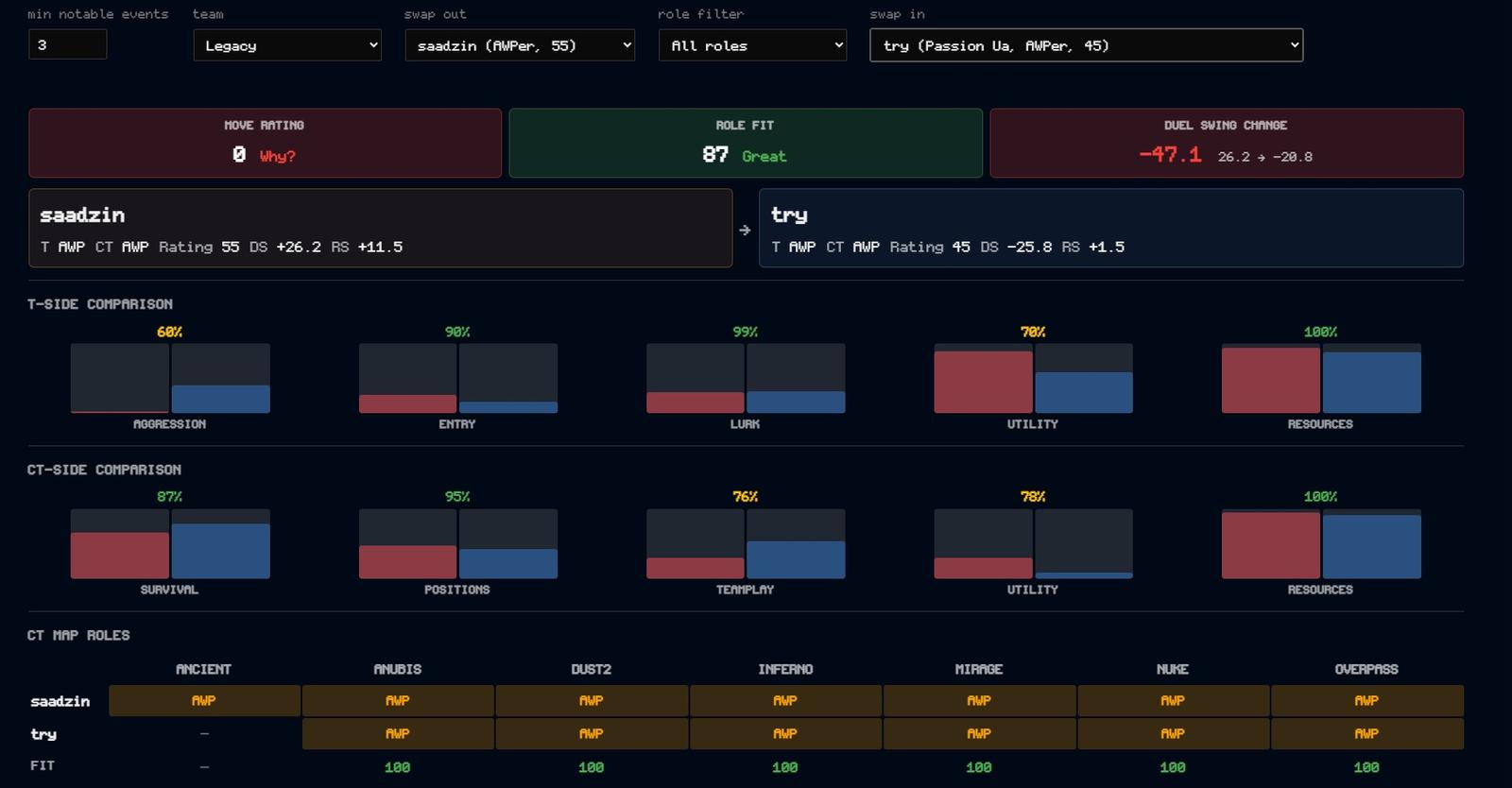This screenshot has height=788, width=1512.
Task: Click try's AWP cell for Nuke
Action: 1173,734
